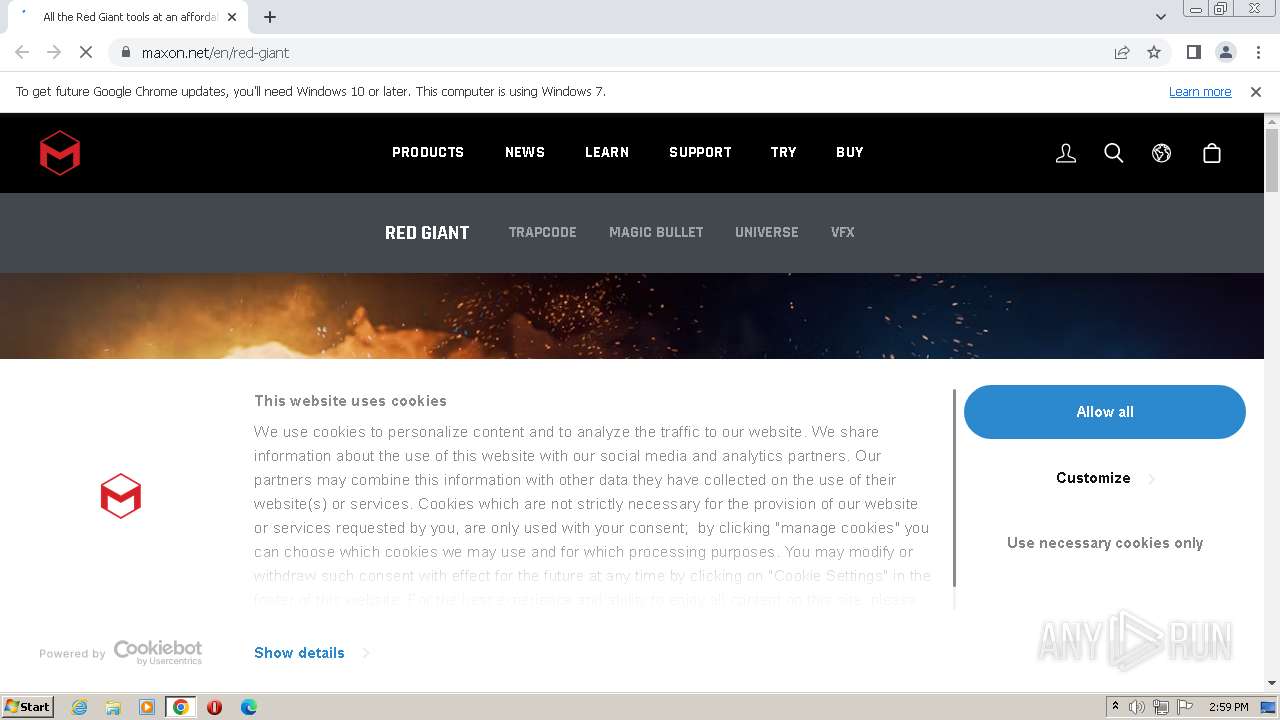Viewport: 1280px width, 720px height.
Task: Go to VFX sub-navigation
Action: 843,233
